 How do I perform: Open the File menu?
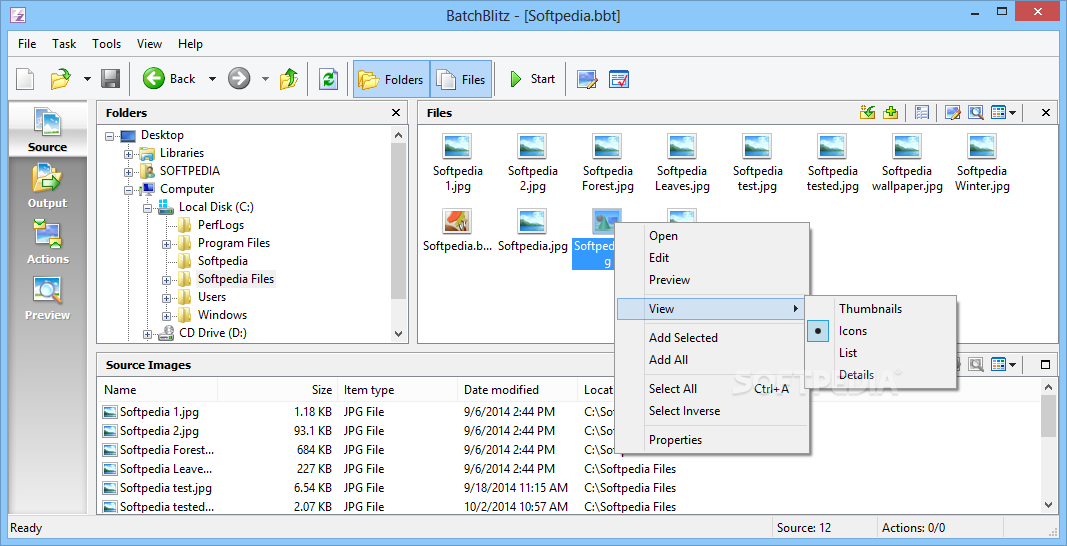[27, 44]
